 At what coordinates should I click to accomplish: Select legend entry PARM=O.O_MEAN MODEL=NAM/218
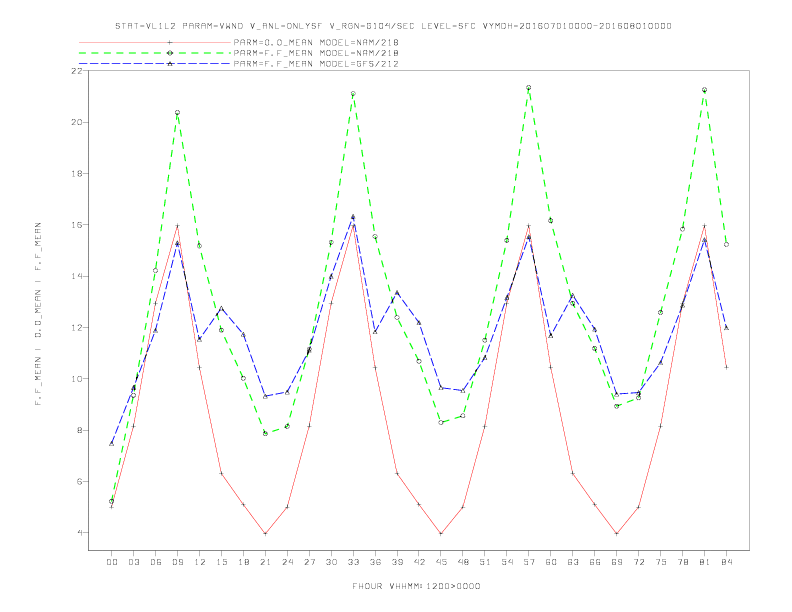point(316,42)
